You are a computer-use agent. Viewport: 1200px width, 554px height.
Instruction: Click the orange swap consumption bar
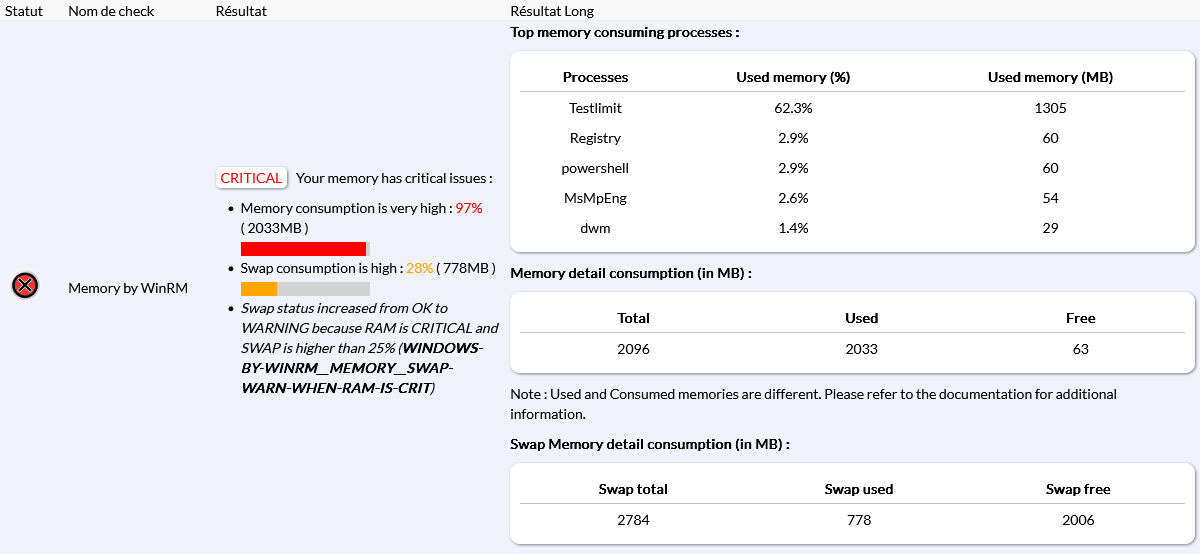pos(259,289)
